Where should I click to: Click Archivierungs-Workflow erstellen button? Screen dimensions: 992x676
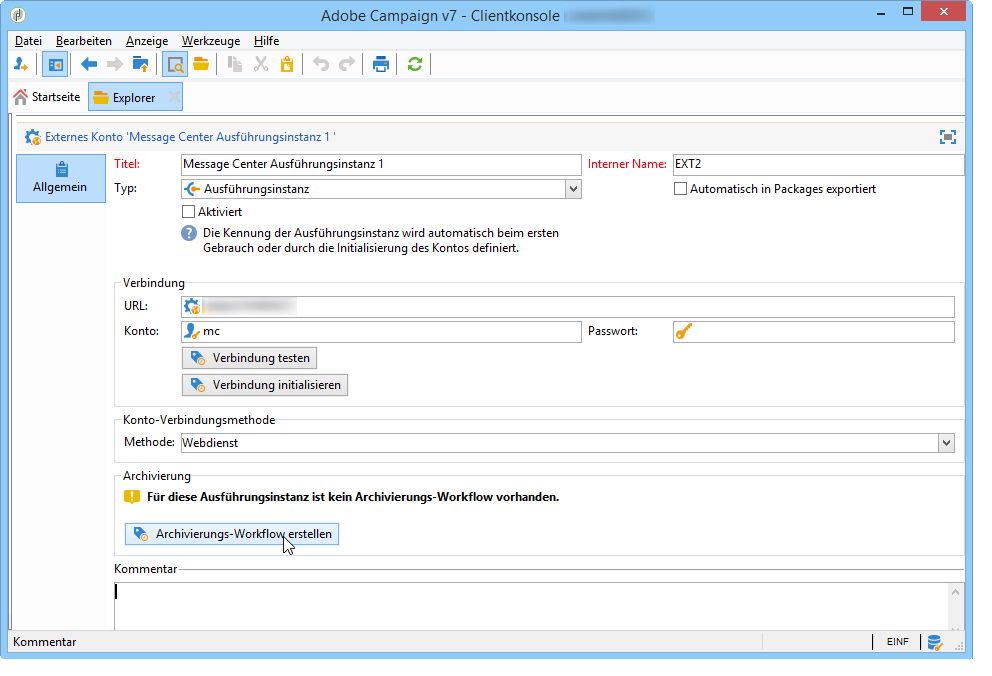point(232,534)
